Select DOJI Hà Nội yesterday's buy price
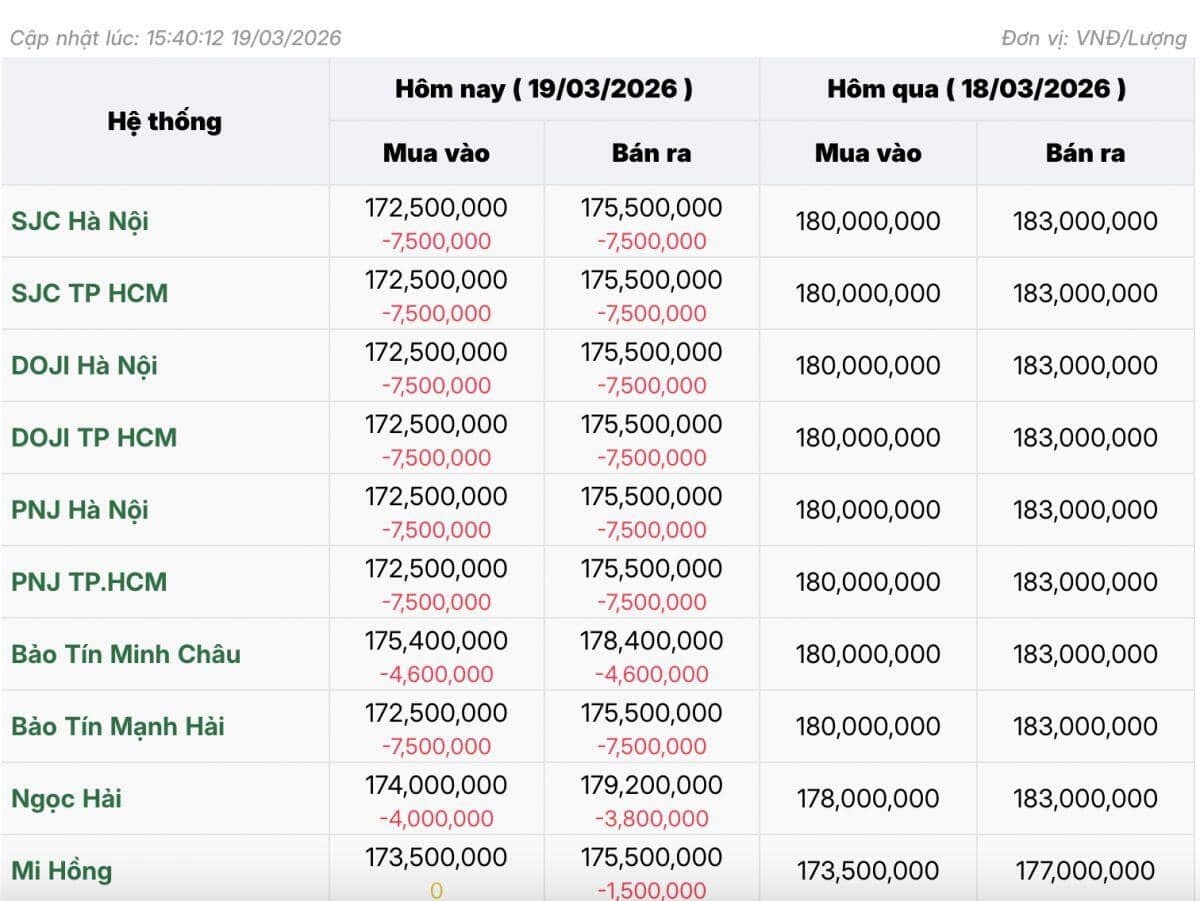The height and width of the screenshot is (901, 1200). (x=868, y=365)
